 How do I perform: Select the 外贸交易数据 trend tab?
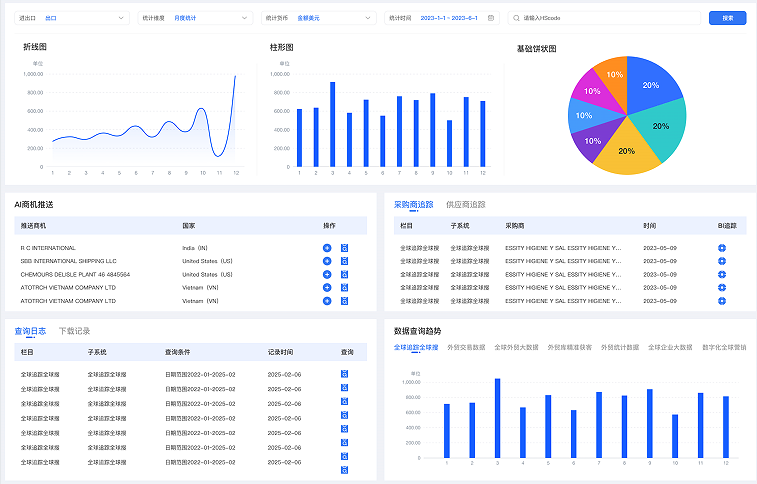pos(465,347)
